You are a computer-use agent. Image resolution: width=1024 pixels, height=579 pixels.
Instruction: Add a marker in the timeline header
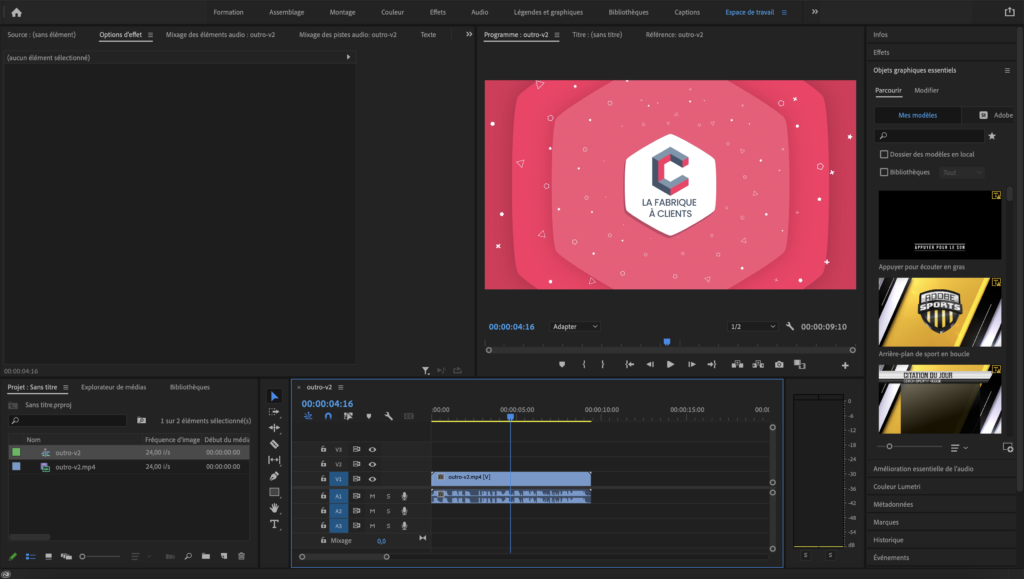368,416
